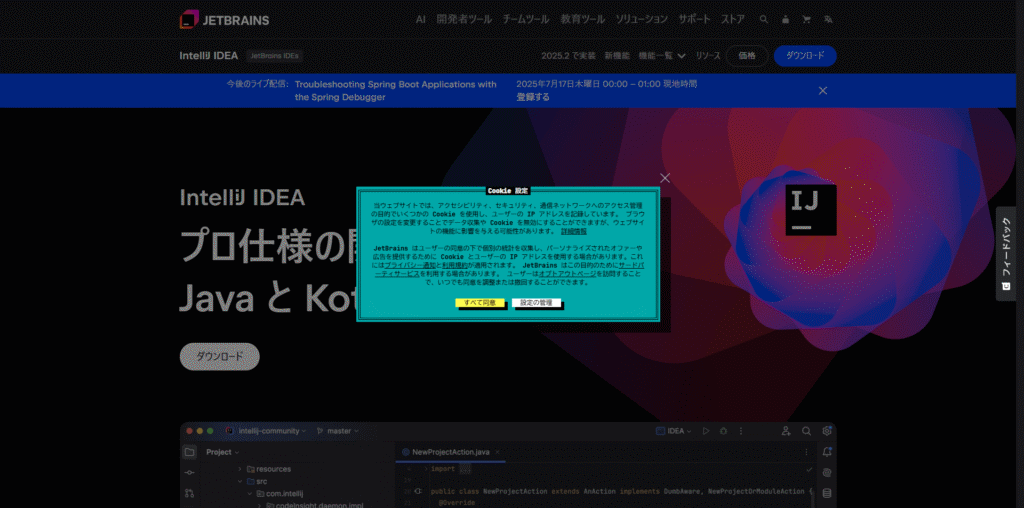
Task: Click the JetBrains IDEs badge
Action: click(275, 56)
